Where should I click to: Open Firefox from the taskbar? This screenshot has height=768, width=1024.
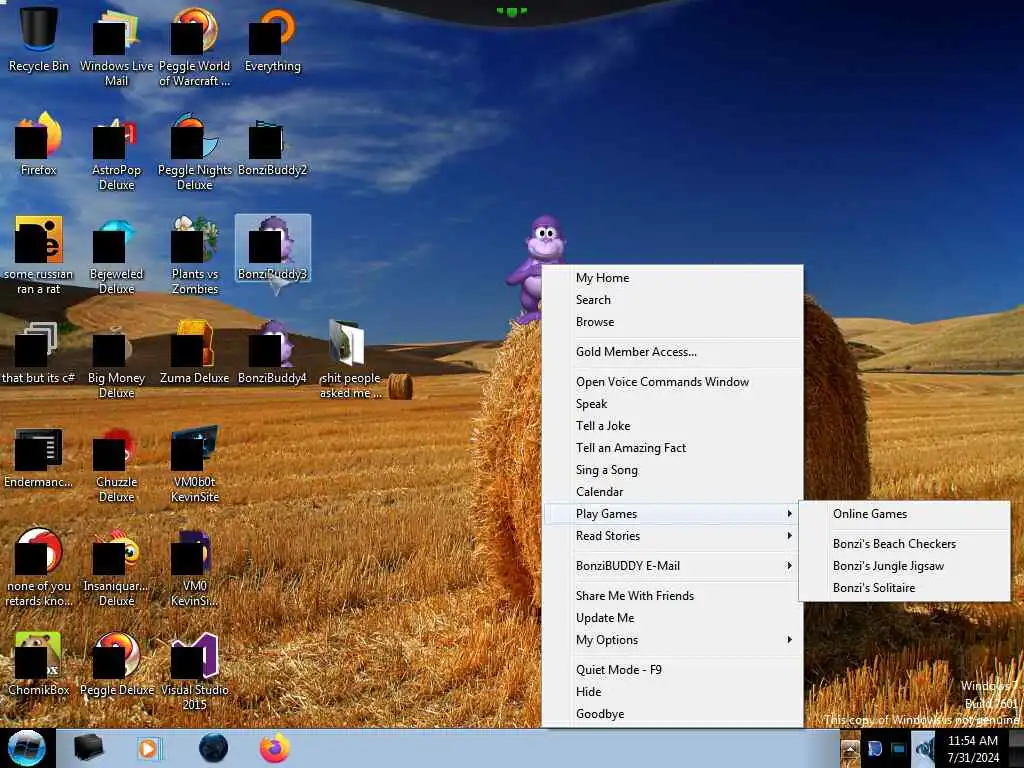click(x=275, y=748)
